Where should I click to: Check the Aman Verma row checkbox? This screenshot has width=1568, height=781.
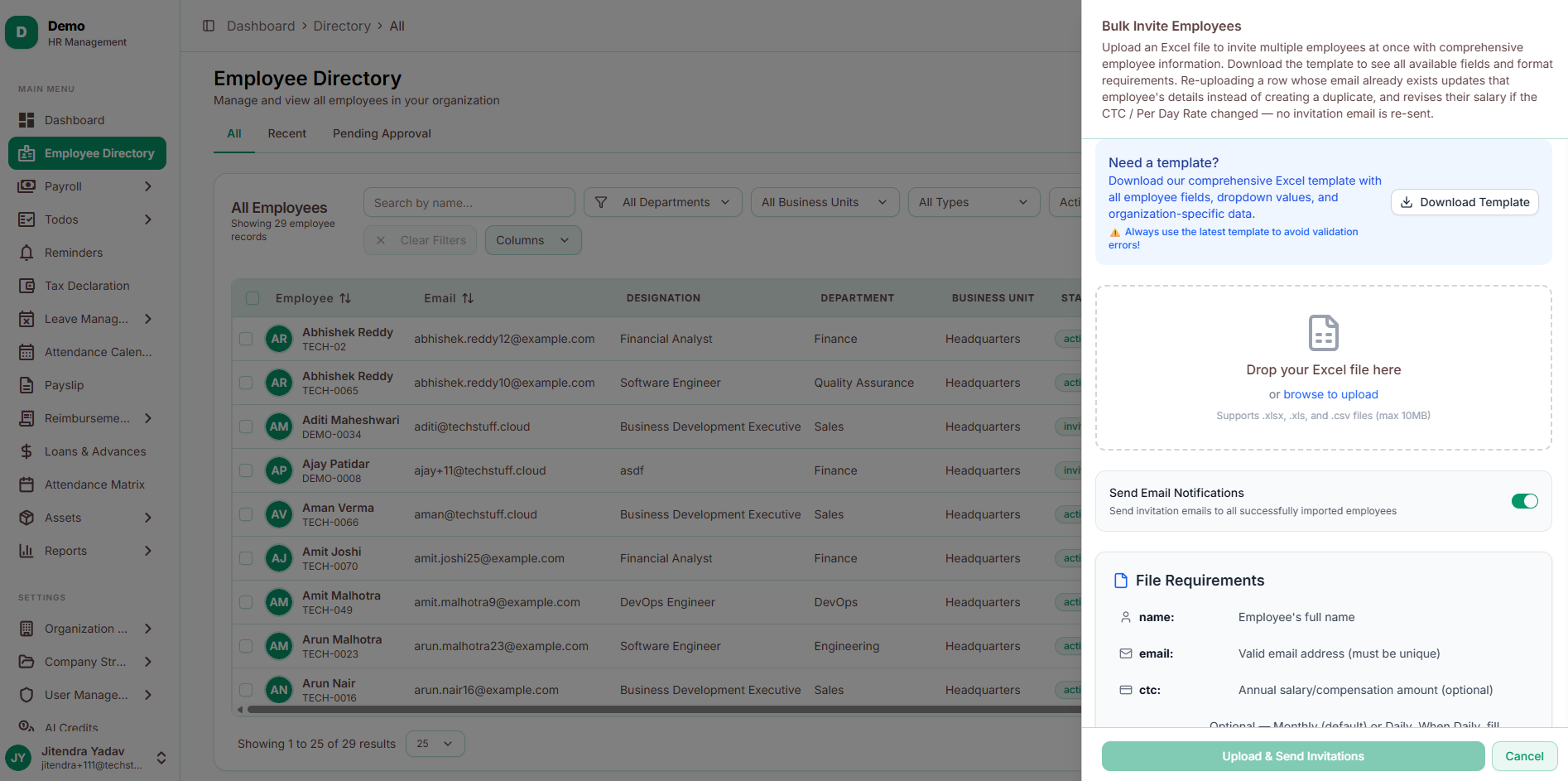pyautogui.click(x=246, y=514)
